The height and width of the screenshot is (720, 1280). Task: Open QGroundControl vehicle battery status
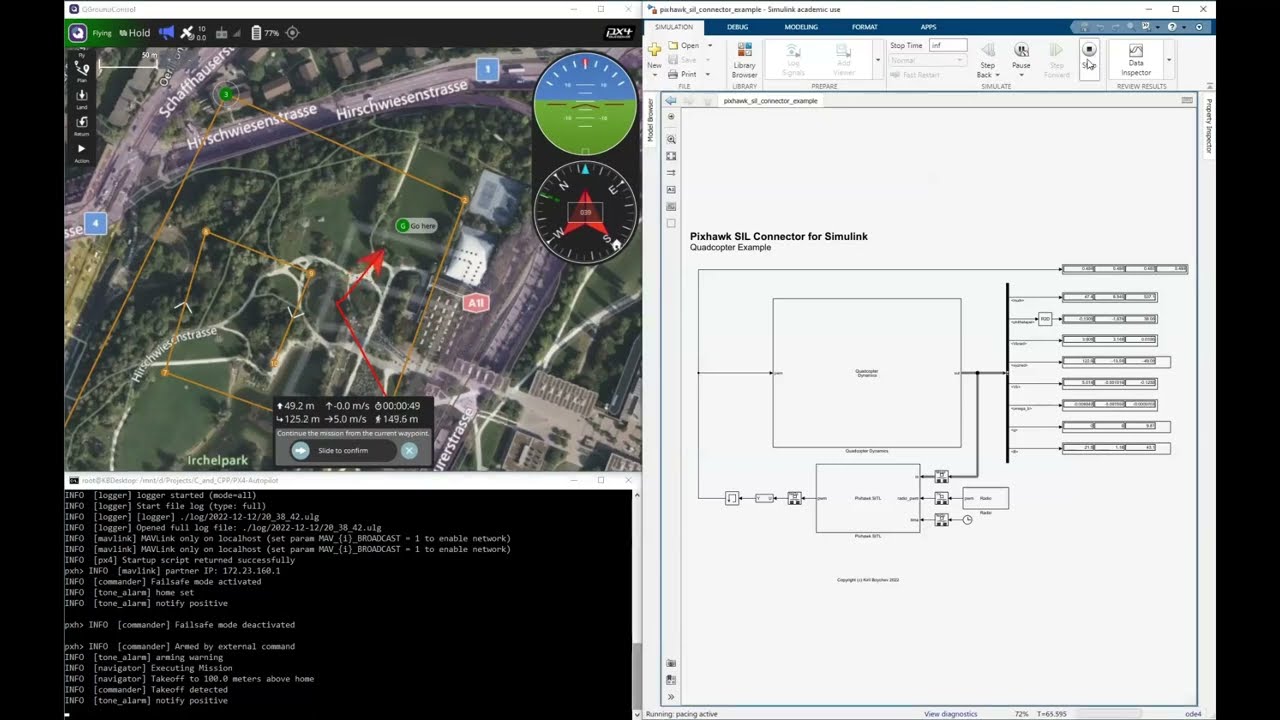(263, 32)
